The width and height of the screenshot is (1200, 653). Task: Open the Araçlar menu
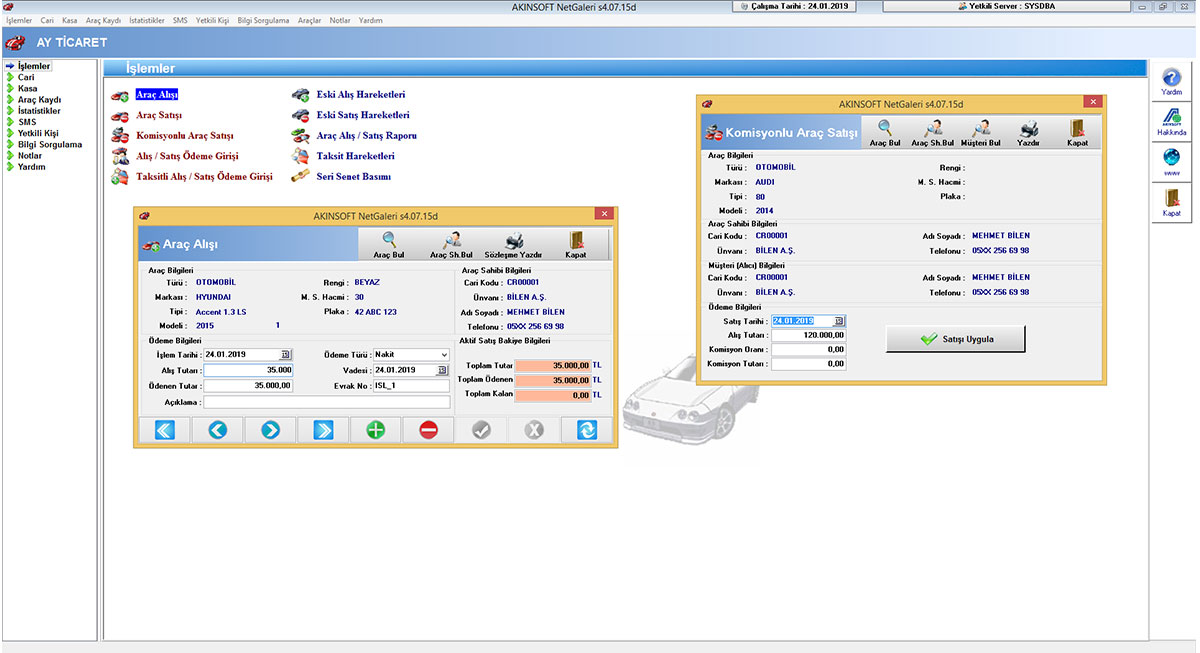309,20
